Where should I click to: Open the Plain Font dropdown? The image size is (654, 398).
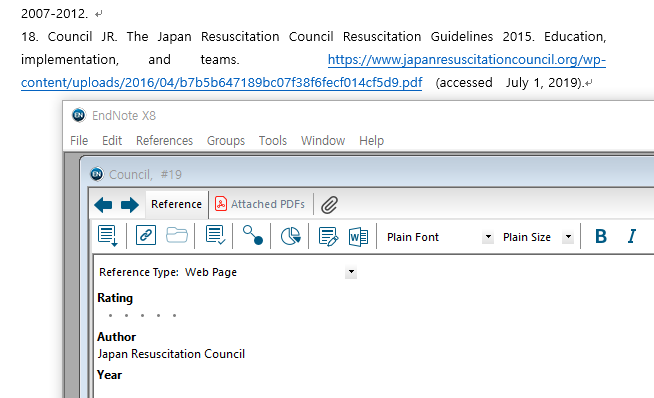(488, 237)
